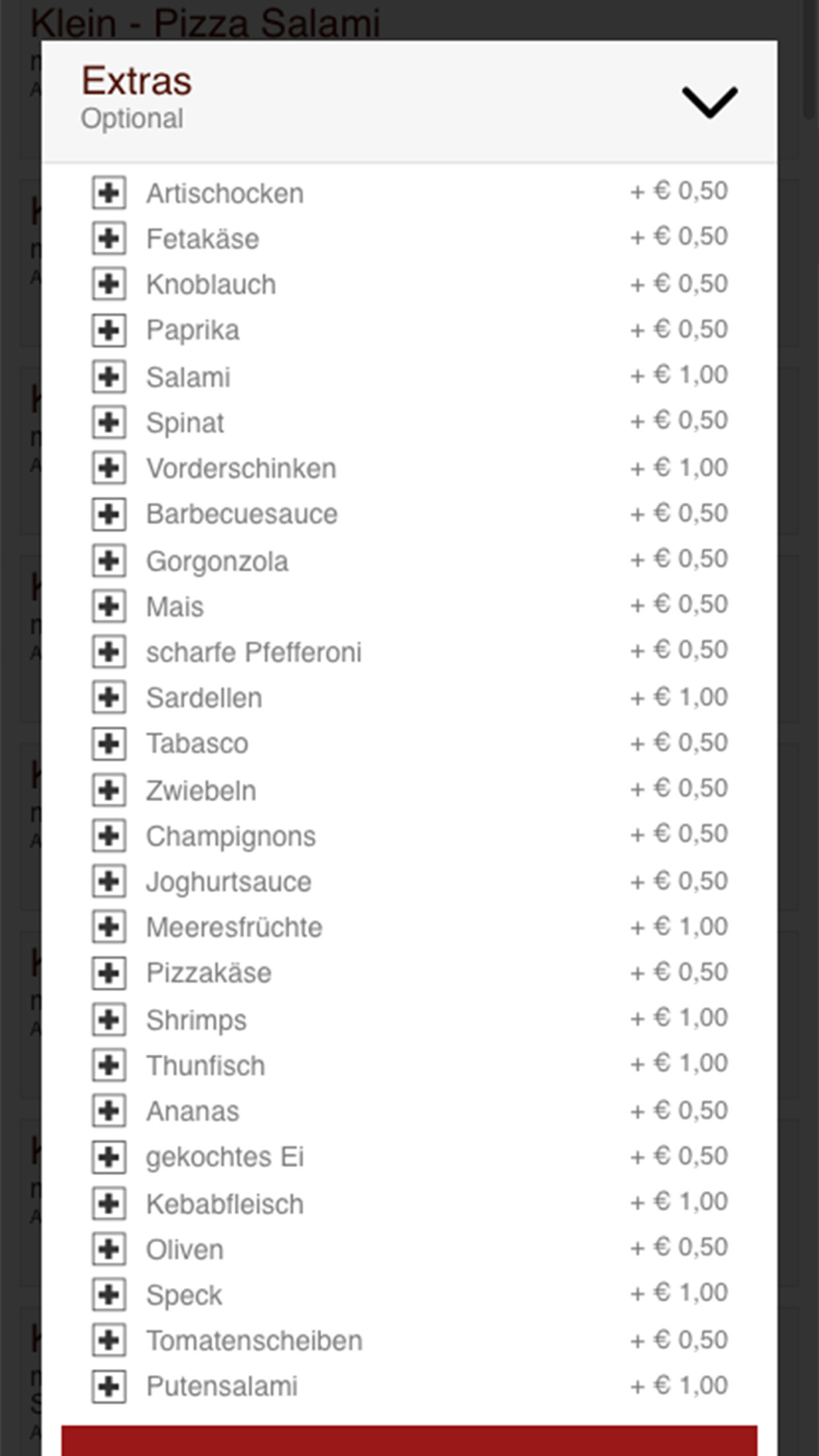Toggle the Paprika extra box
This screenshot has width=819, height=1456.
(x=109, y=331)
